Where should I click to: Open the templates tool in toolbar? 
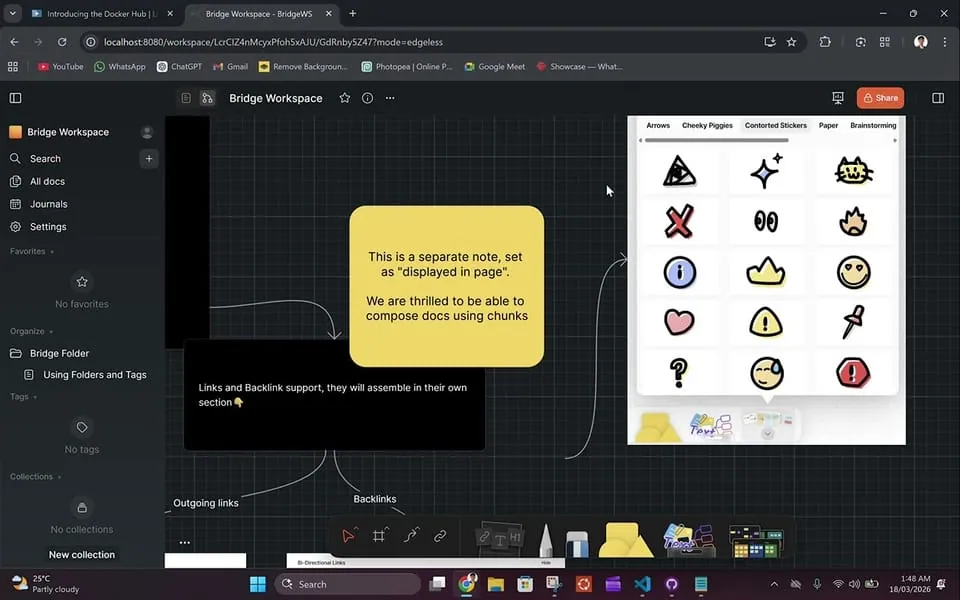756,541
